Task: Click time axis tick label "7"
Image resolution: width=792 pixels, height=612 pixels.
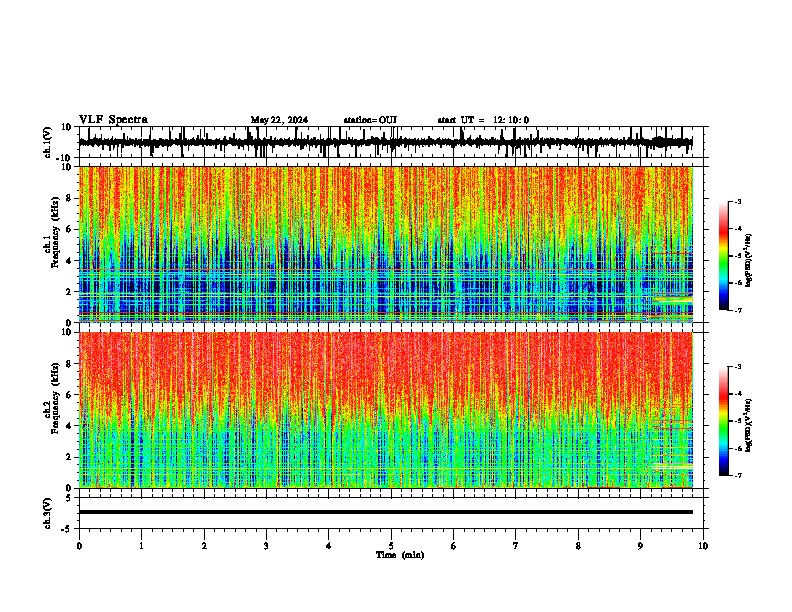Action: pyautogui.click(x=516, y=546)
